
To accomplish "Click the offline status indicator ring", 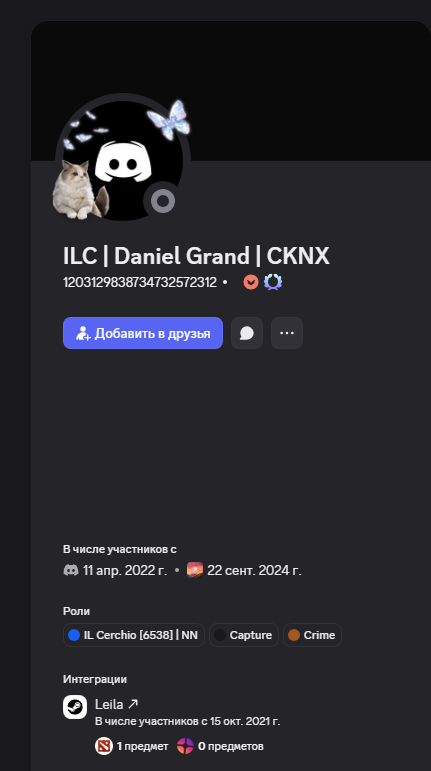I will (163, 201).
